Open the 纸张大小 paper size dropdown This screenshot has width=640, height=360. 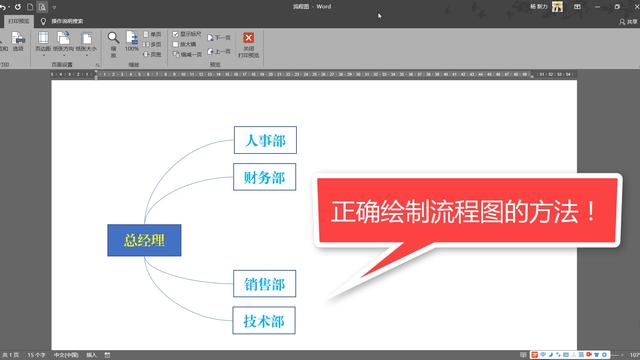coord(86,43)
